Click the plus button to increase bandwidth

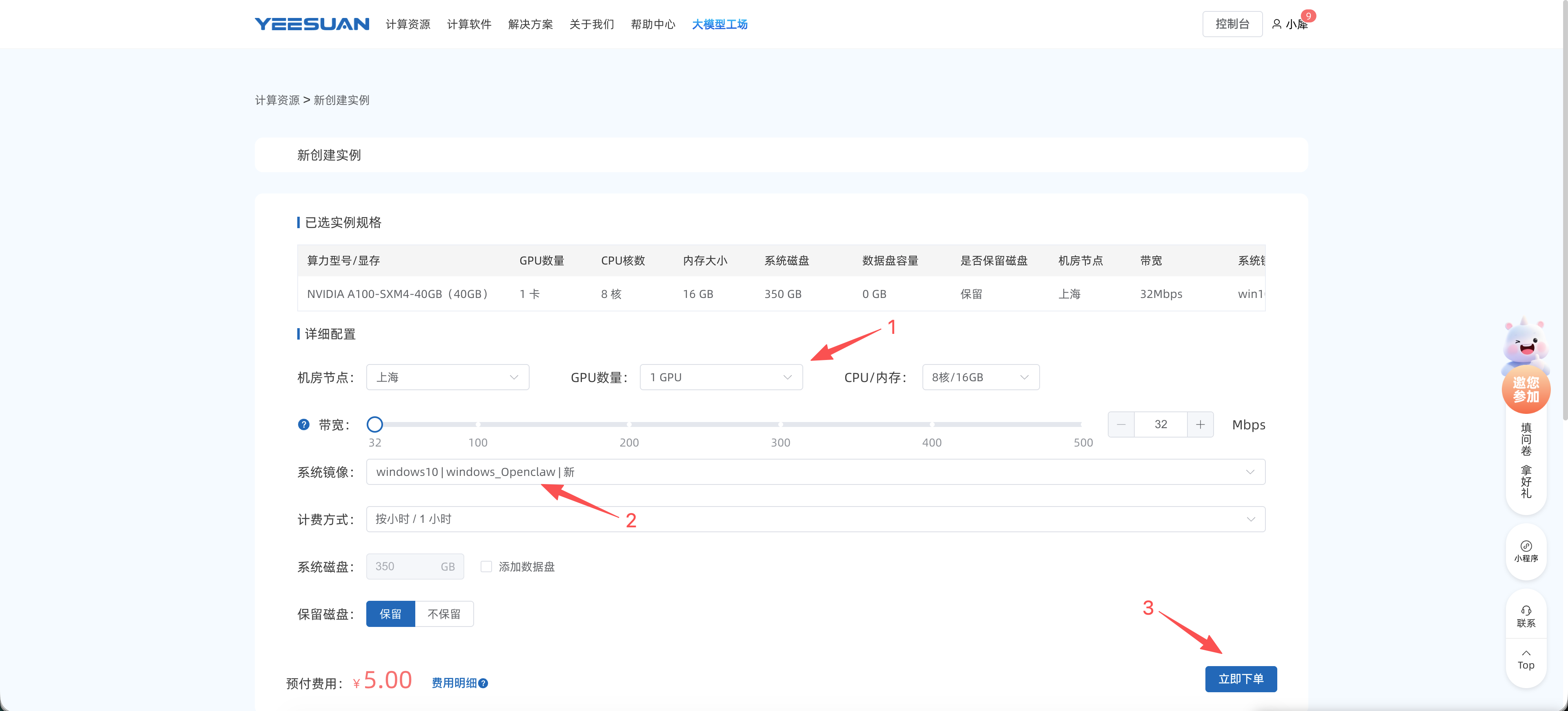[x=1200, y=424]
